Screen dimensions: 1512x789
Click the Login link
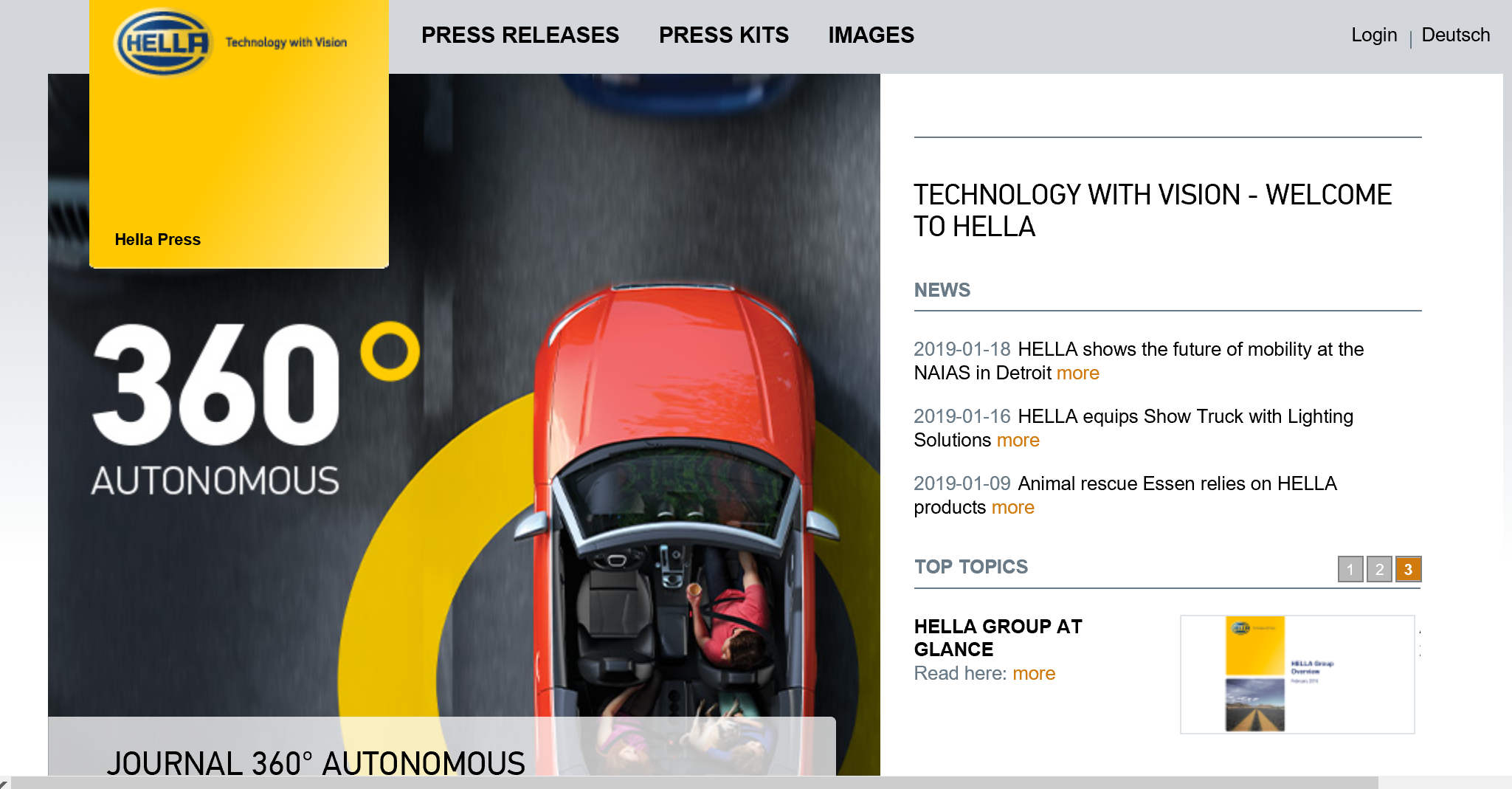pos(1374,35)
